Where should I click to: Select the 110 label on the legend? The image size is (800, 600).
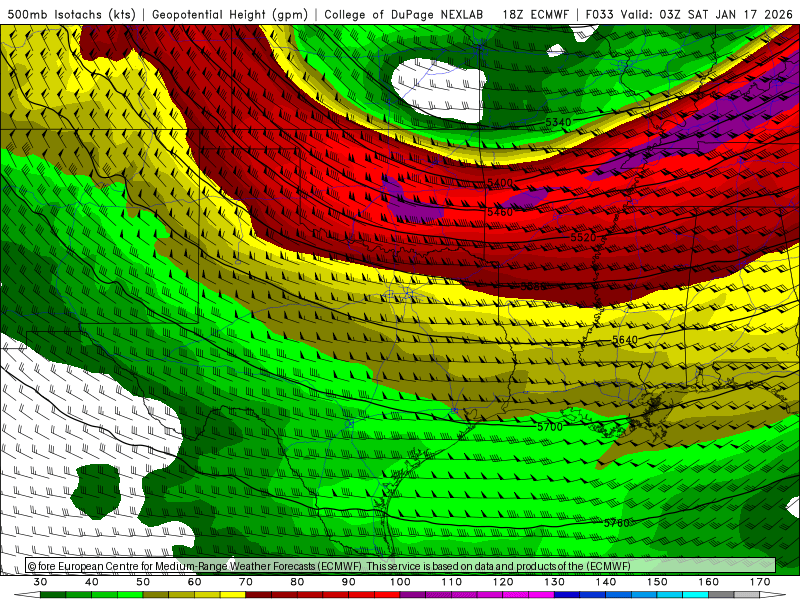pyautogui.click(x=452, y=582)
